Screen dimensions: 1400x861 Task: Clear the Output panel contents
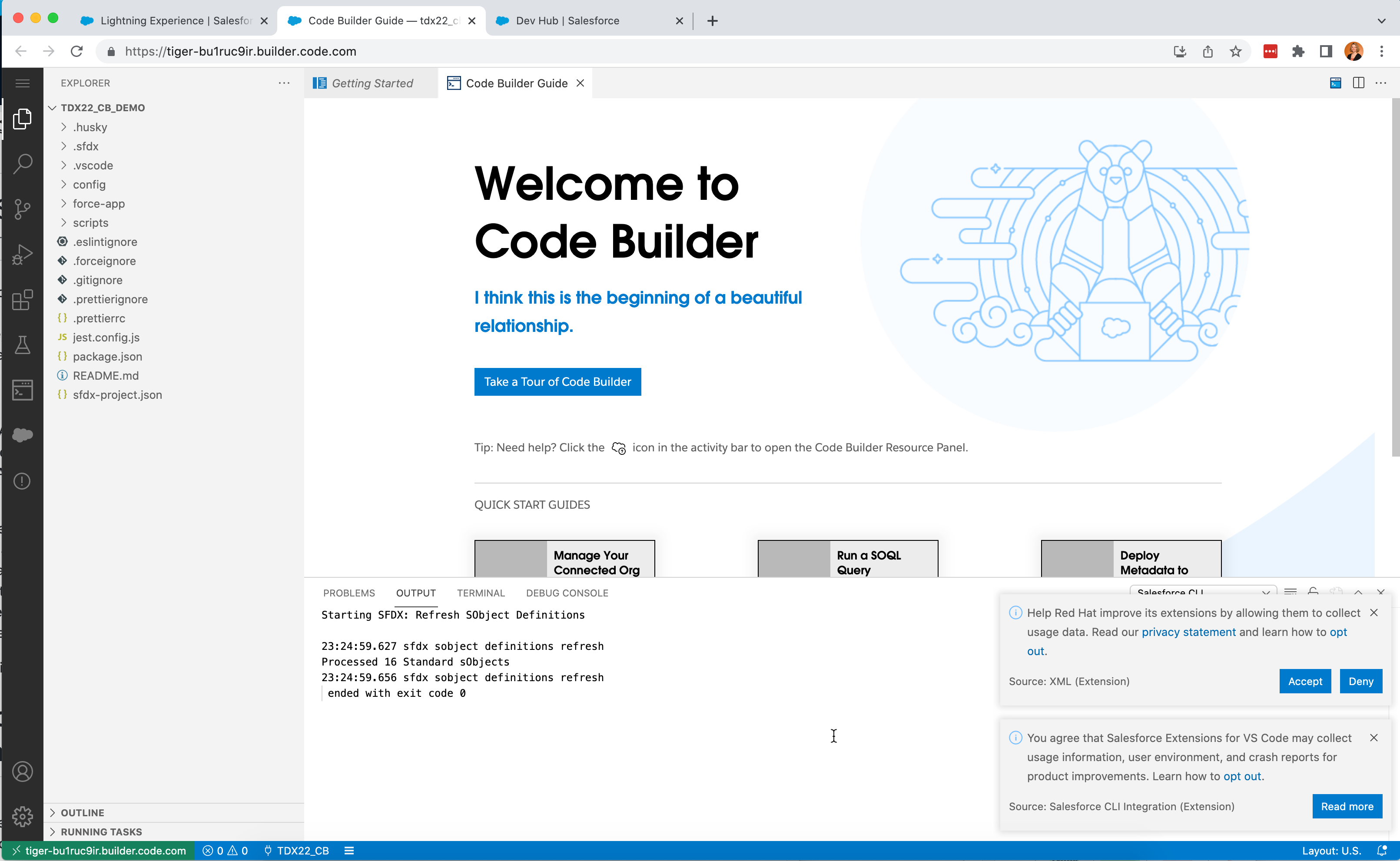[1291, 592]
